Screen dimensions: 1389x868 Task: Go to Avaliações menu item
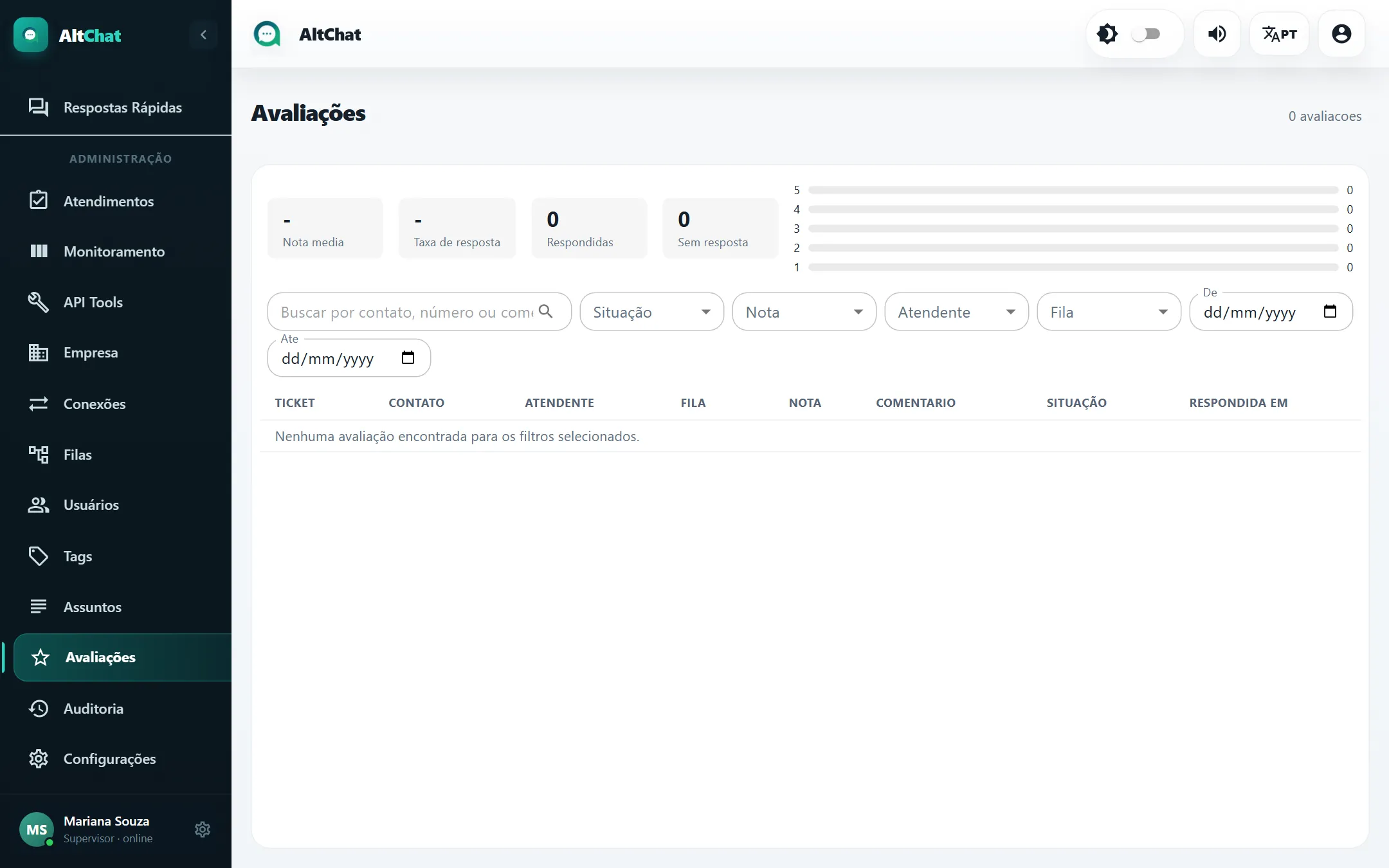click(122, 657)
